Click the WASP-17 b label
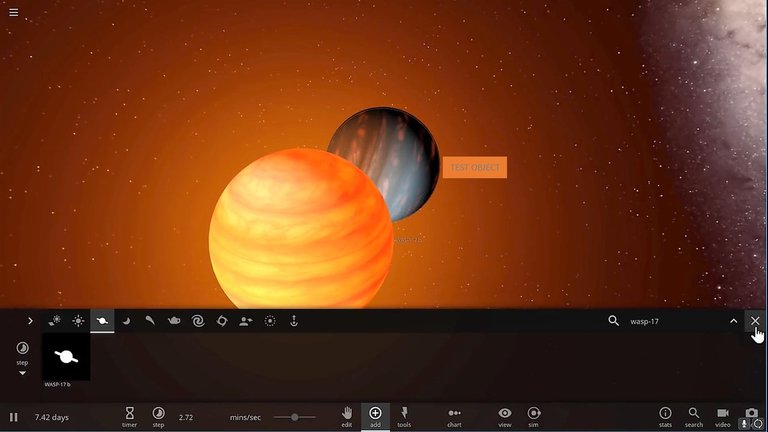This screenshot has width=768, height=432. tap(57, 384)
